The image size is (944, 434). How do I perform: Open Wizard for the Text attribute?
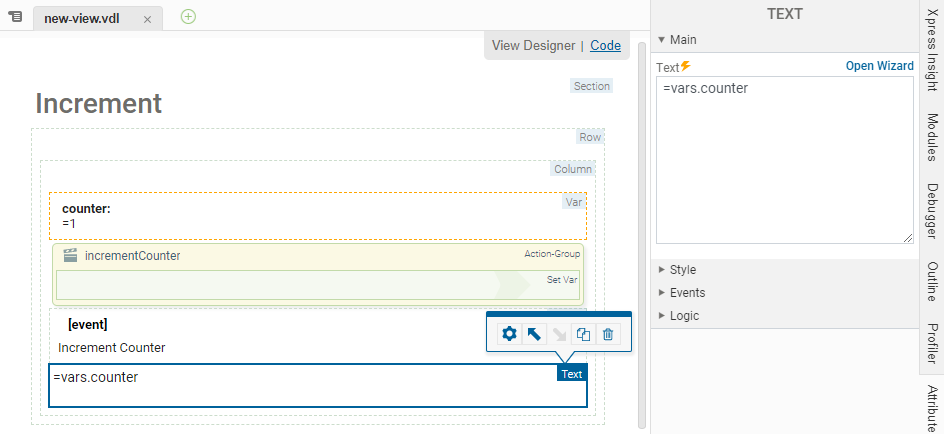pyautogui.click(x=879, y=66)
